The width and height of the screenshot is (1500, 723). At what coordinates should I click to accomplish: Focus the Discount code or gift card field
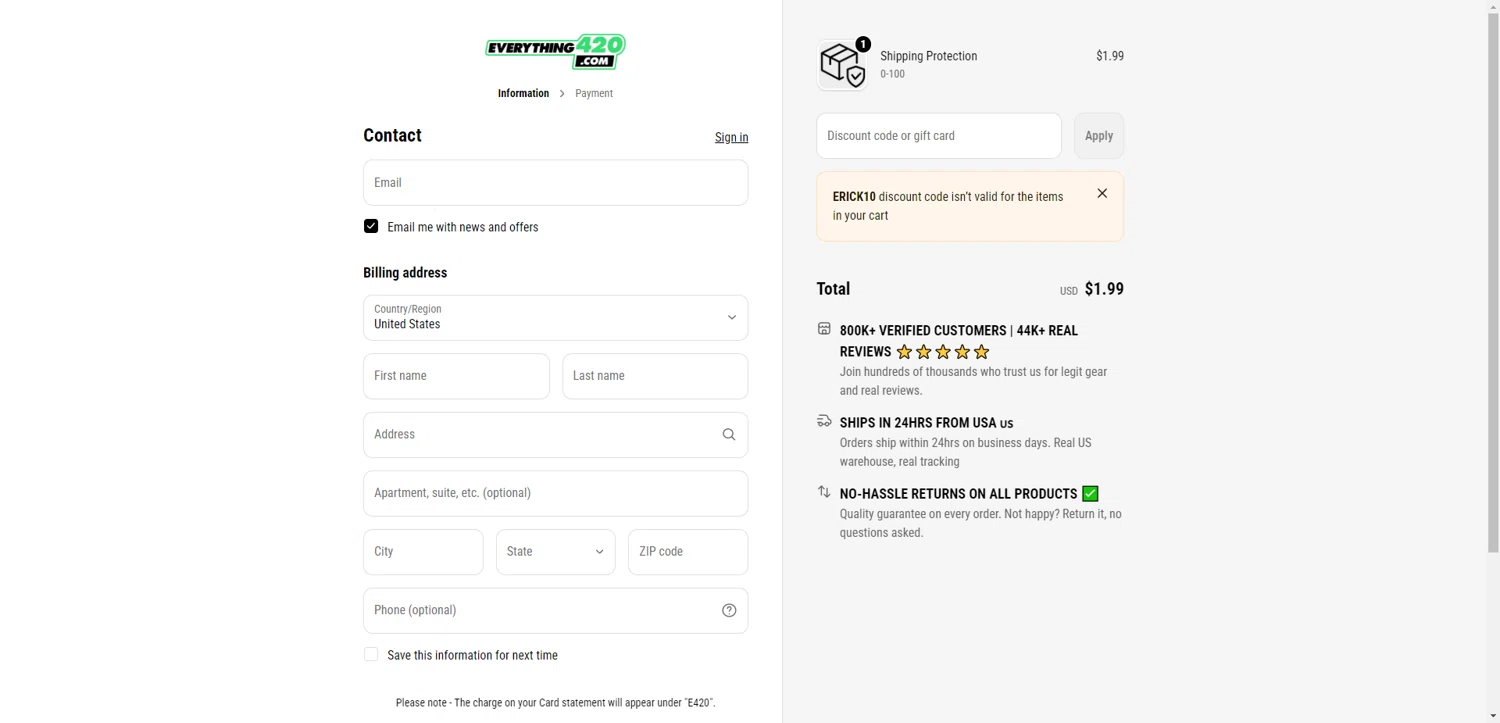[939, 136]
